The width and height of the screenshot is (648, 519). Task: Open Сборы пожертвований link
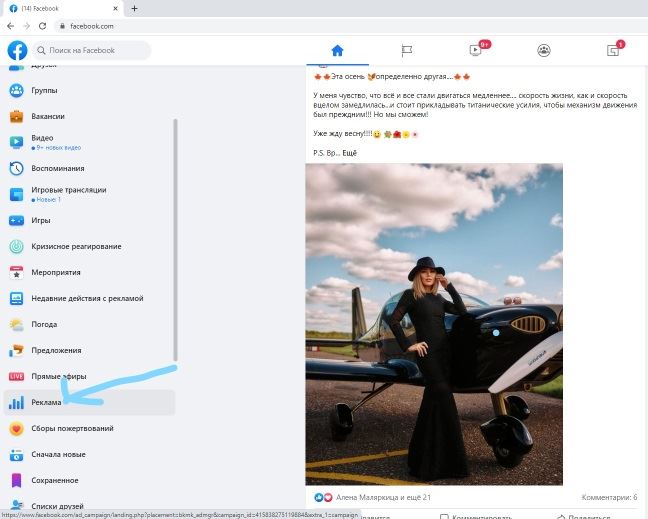pos(72,429)
